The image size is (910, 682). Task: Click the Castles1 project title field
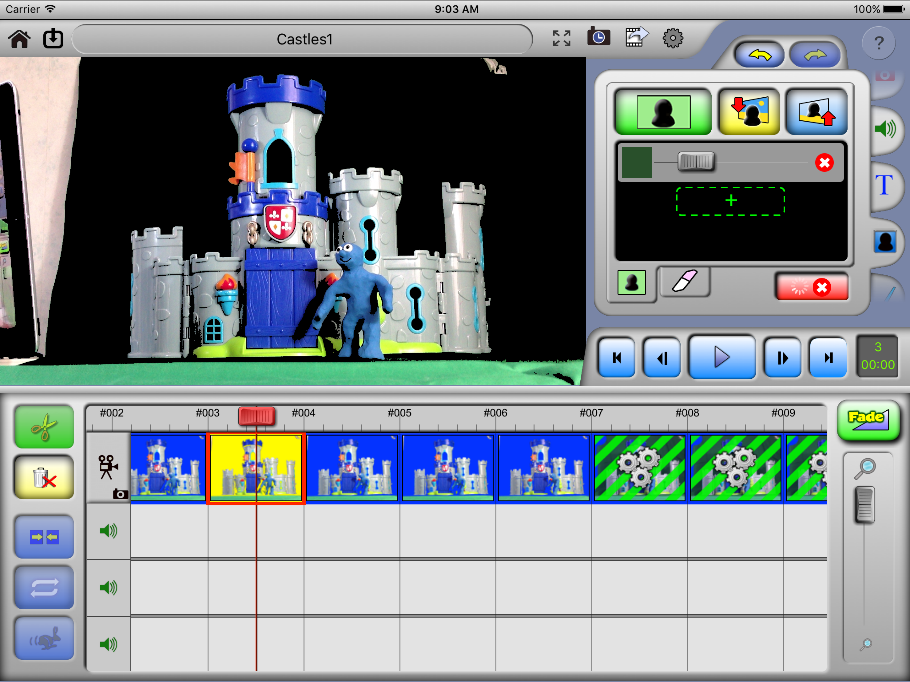(x=303, y=39)
